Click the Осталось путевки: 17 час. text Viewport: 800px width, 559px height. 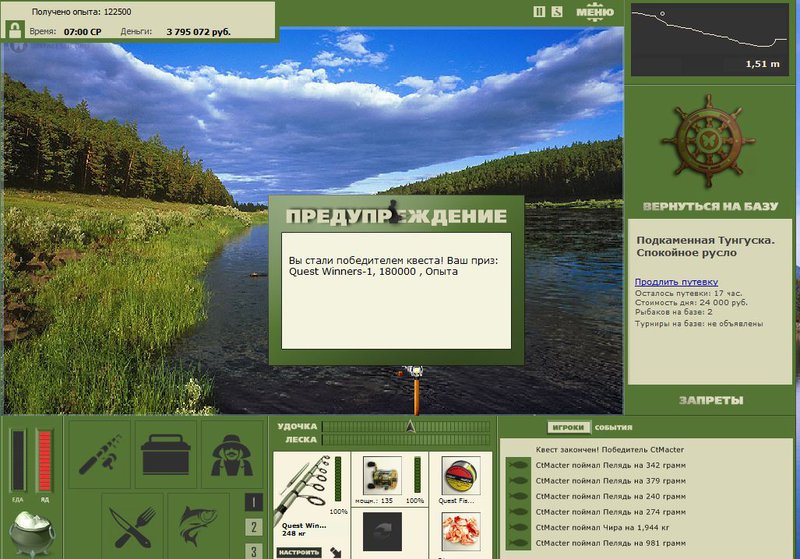(x=688, y=293)
